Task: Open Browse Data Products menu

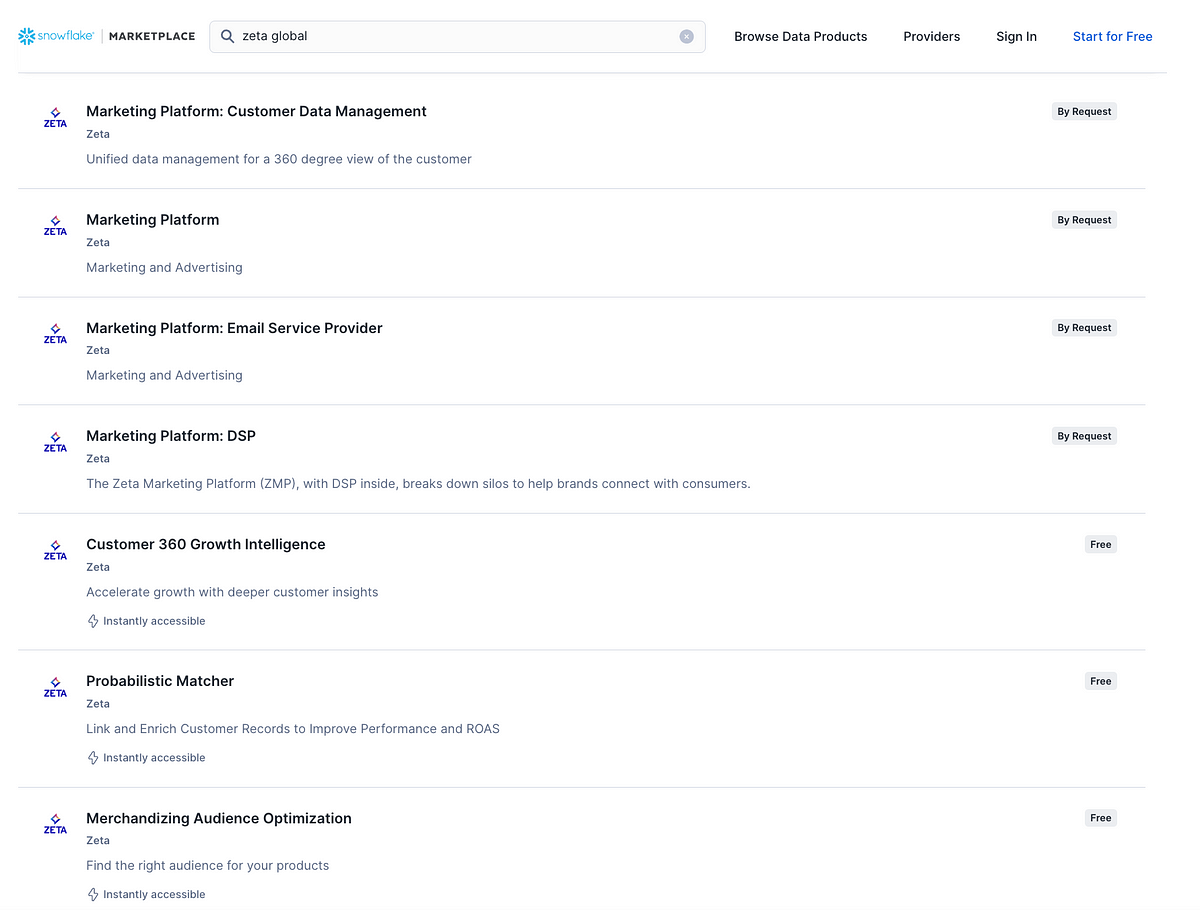Action: tap(801, 36)
